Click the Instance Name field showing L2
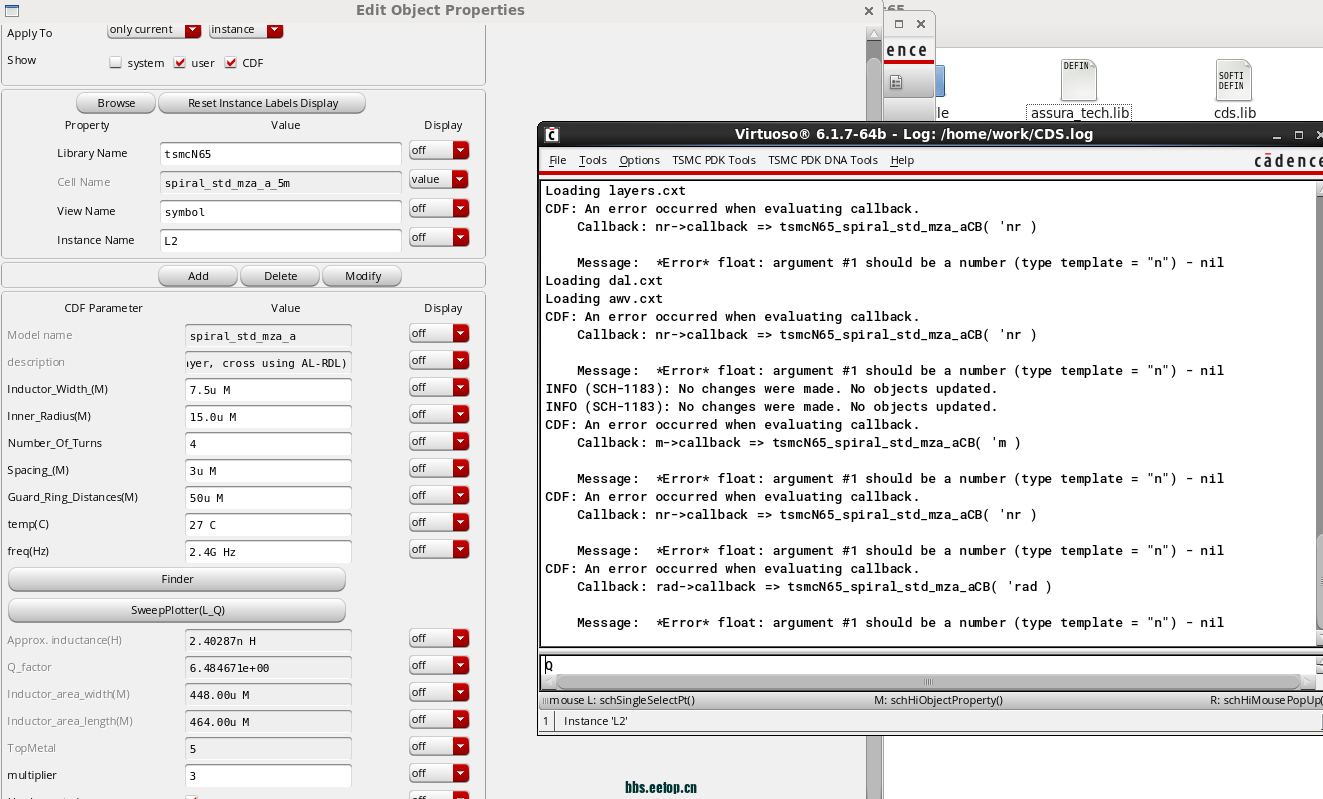Screen dimensions: 1323x799 [281, 240]
